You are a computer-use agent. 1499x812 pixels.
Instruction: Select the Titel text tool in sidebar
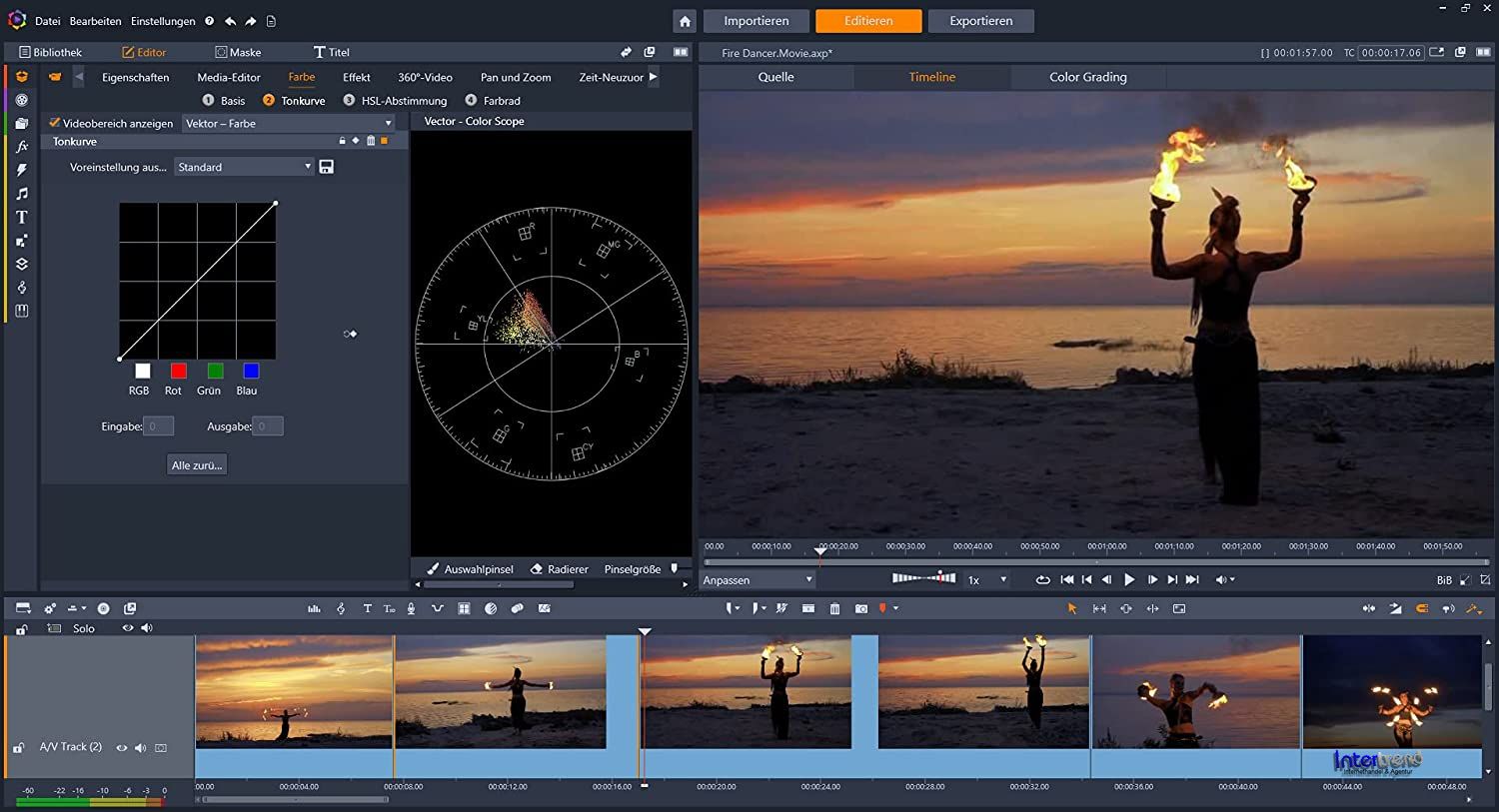tap(21, 217)
